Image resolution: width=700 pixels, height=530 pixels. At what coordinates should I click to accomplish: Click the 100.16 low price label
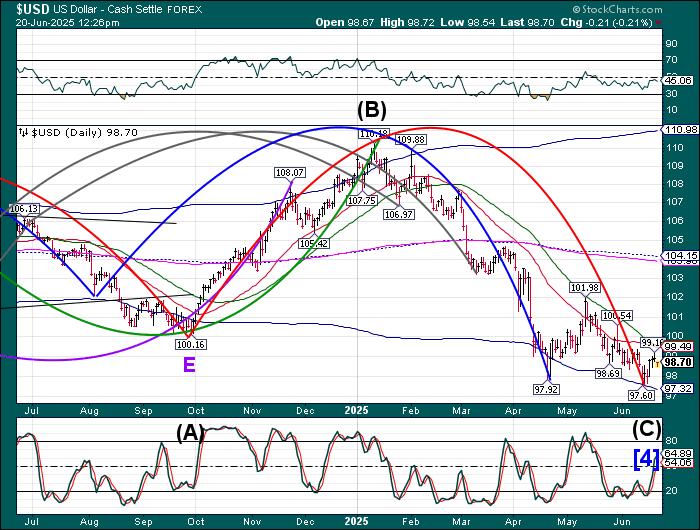click(190, 345)
